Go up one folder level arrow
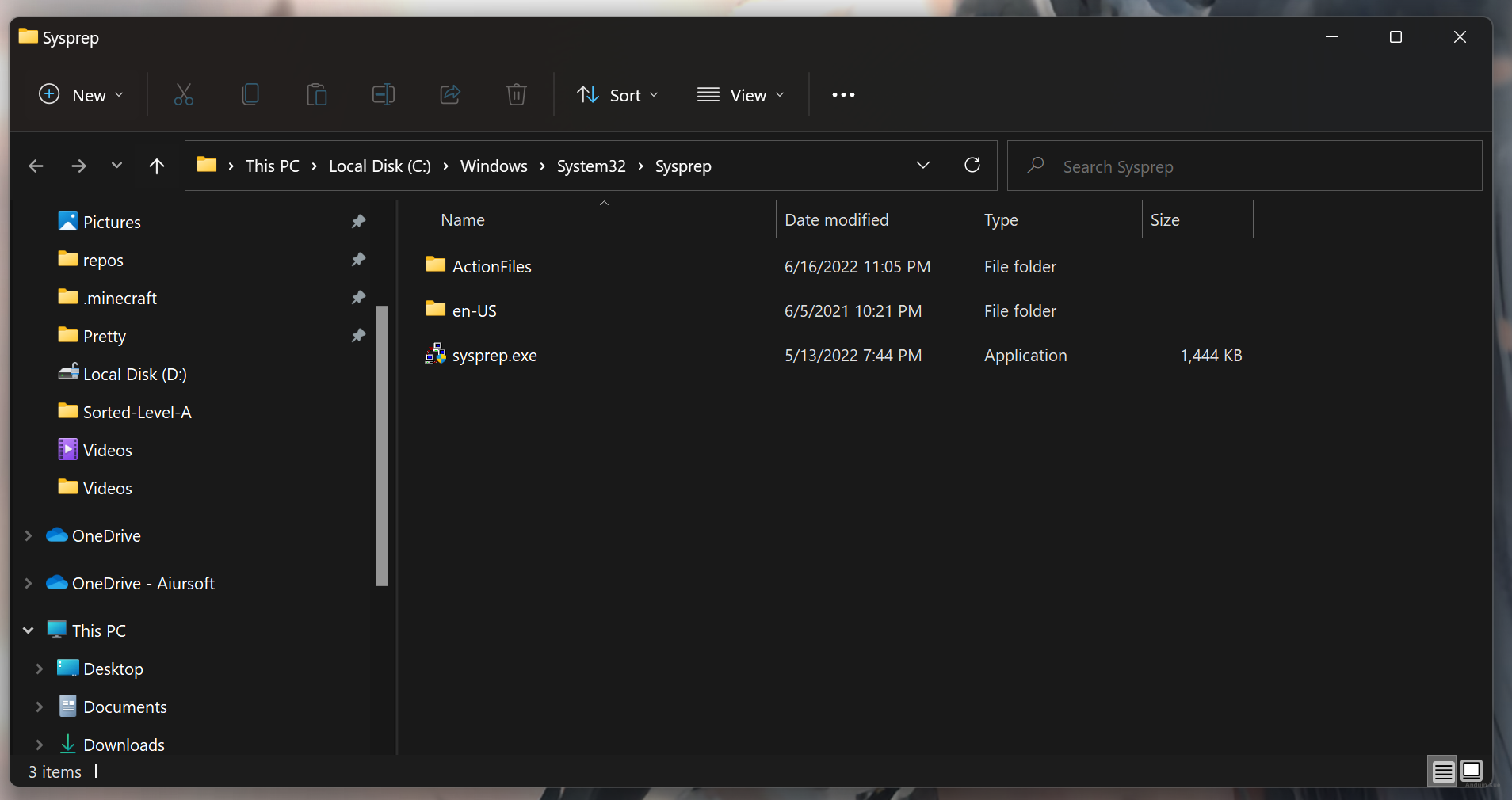1512x800 pixels. click(x=157, y=166)
